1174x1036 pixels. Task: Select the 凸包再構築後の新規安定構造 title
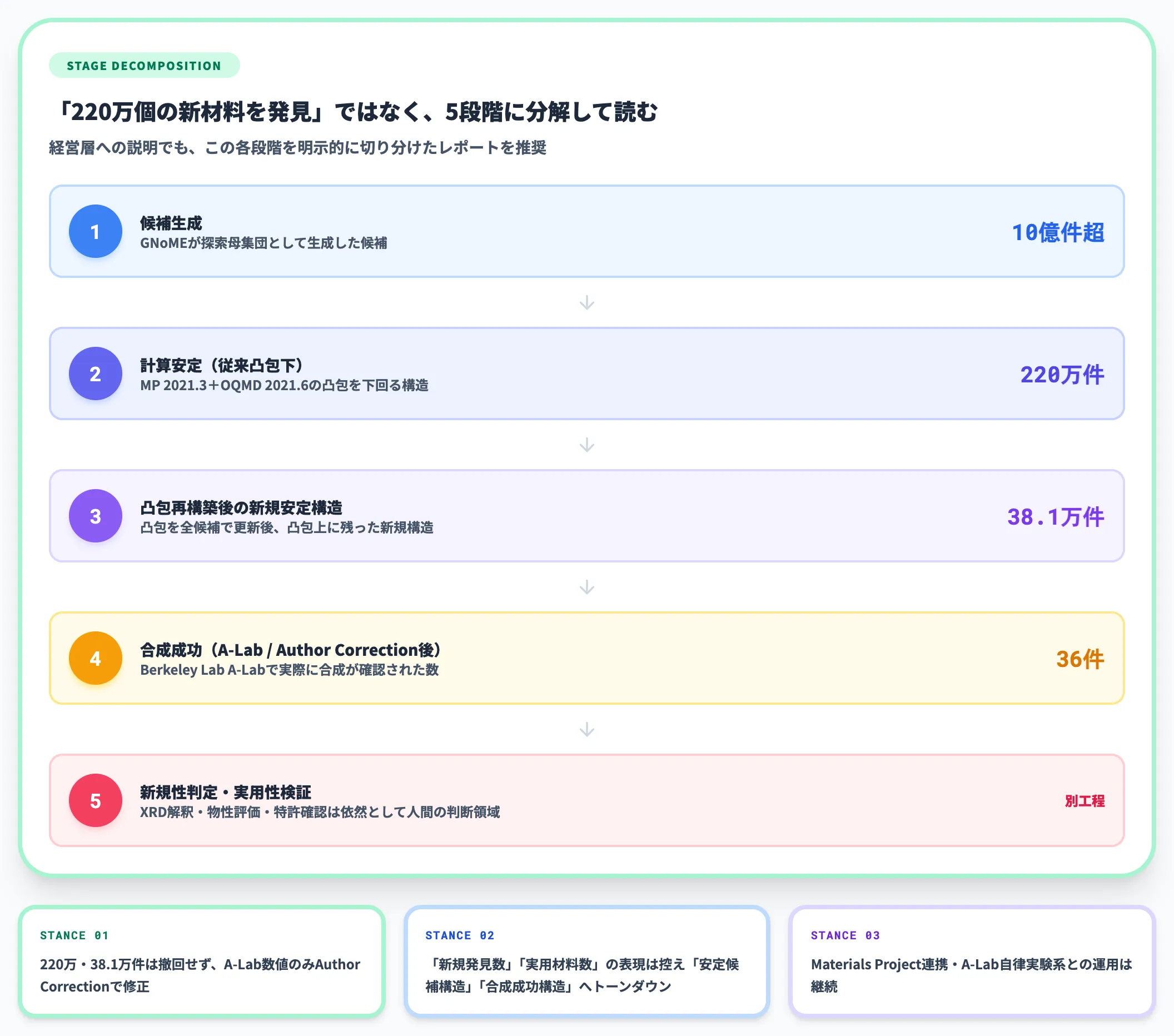(241, 507)
